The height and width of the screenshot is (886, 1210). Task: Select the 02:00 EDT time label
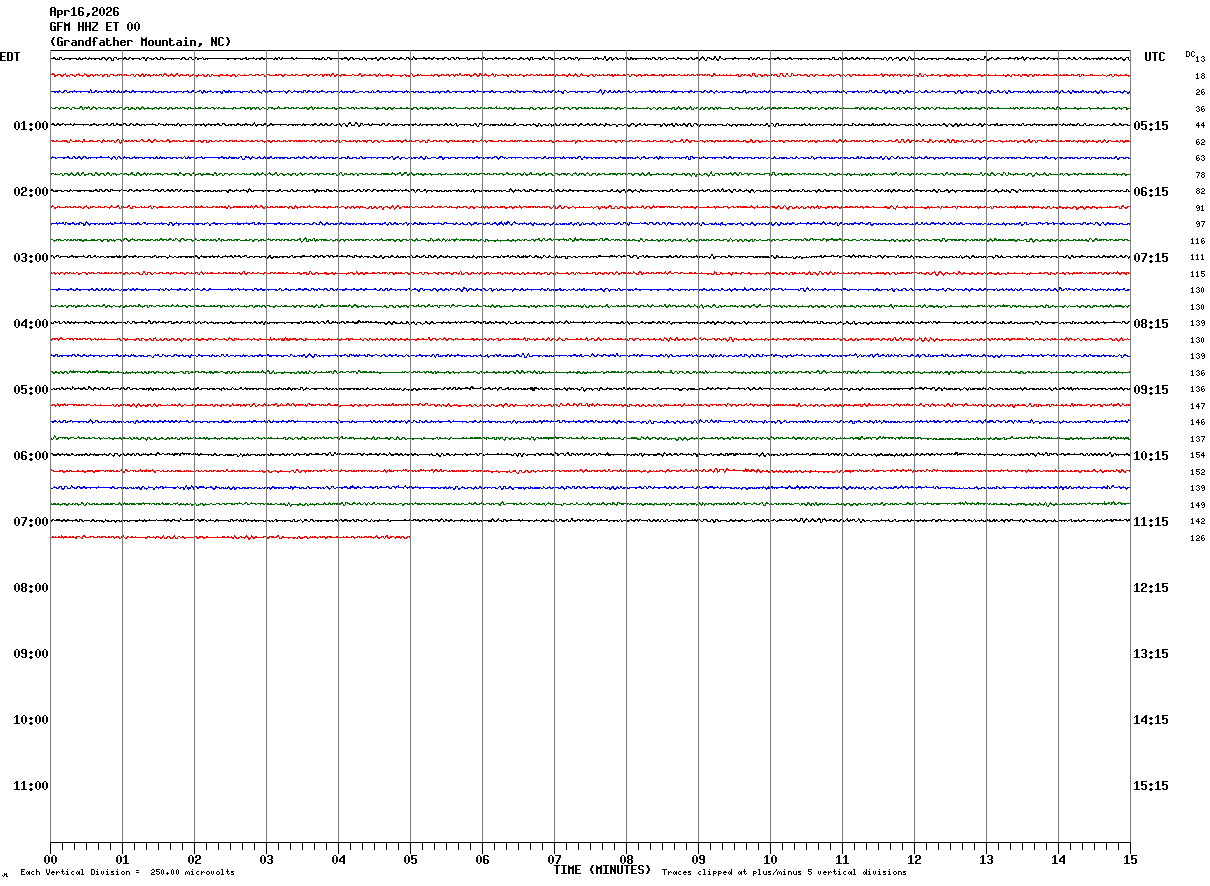31,192
